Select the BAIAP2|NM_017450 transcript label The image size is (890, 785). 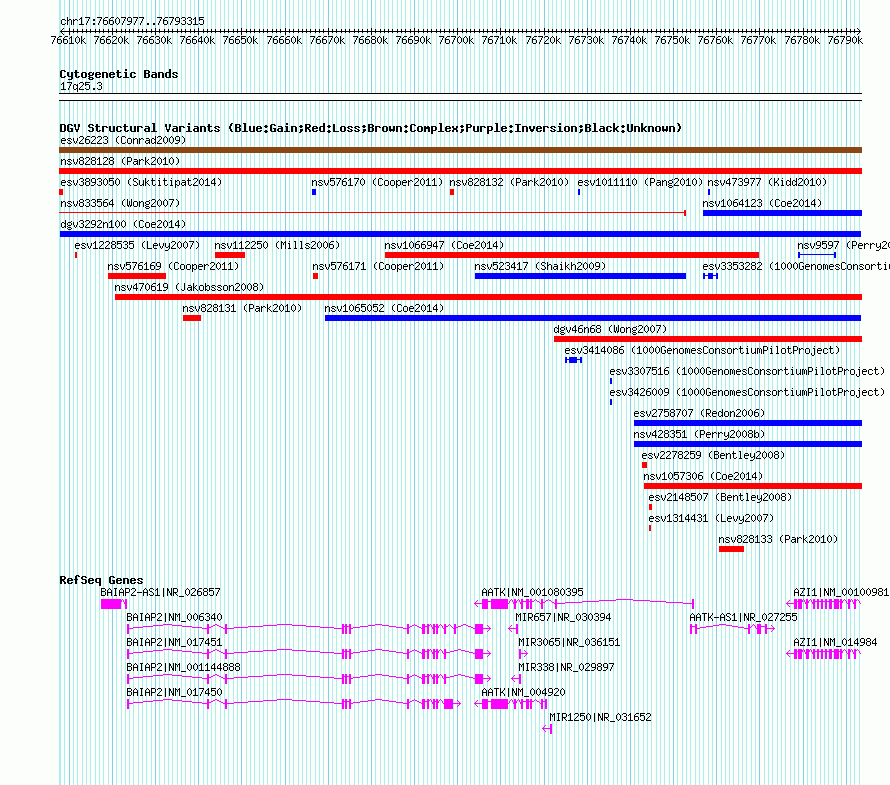click(174, 692)
